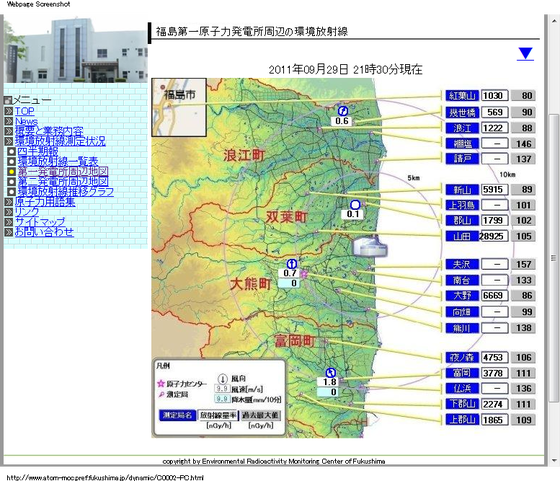The width and height of the screenshot is (560, 481).
Task: Click the 1030 reading for 紅葉山
Action: point(495,96)
